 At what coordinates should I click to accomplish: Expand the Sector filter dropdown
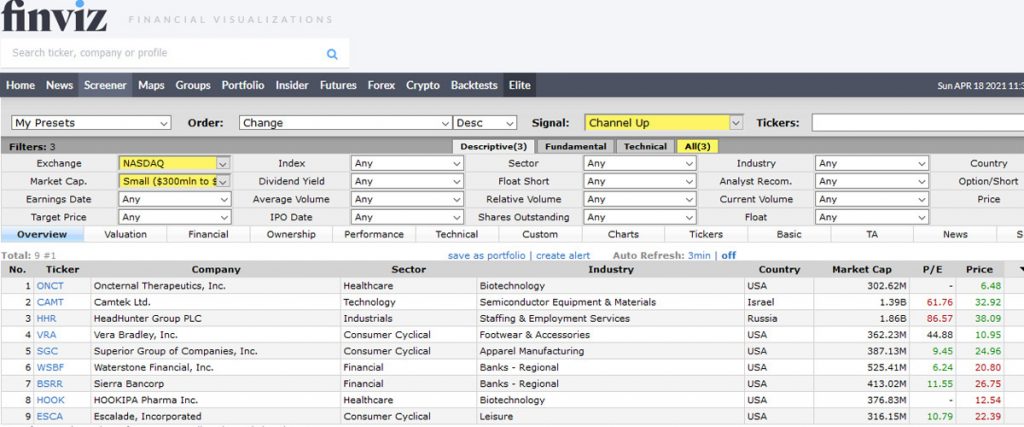point(639,163)
